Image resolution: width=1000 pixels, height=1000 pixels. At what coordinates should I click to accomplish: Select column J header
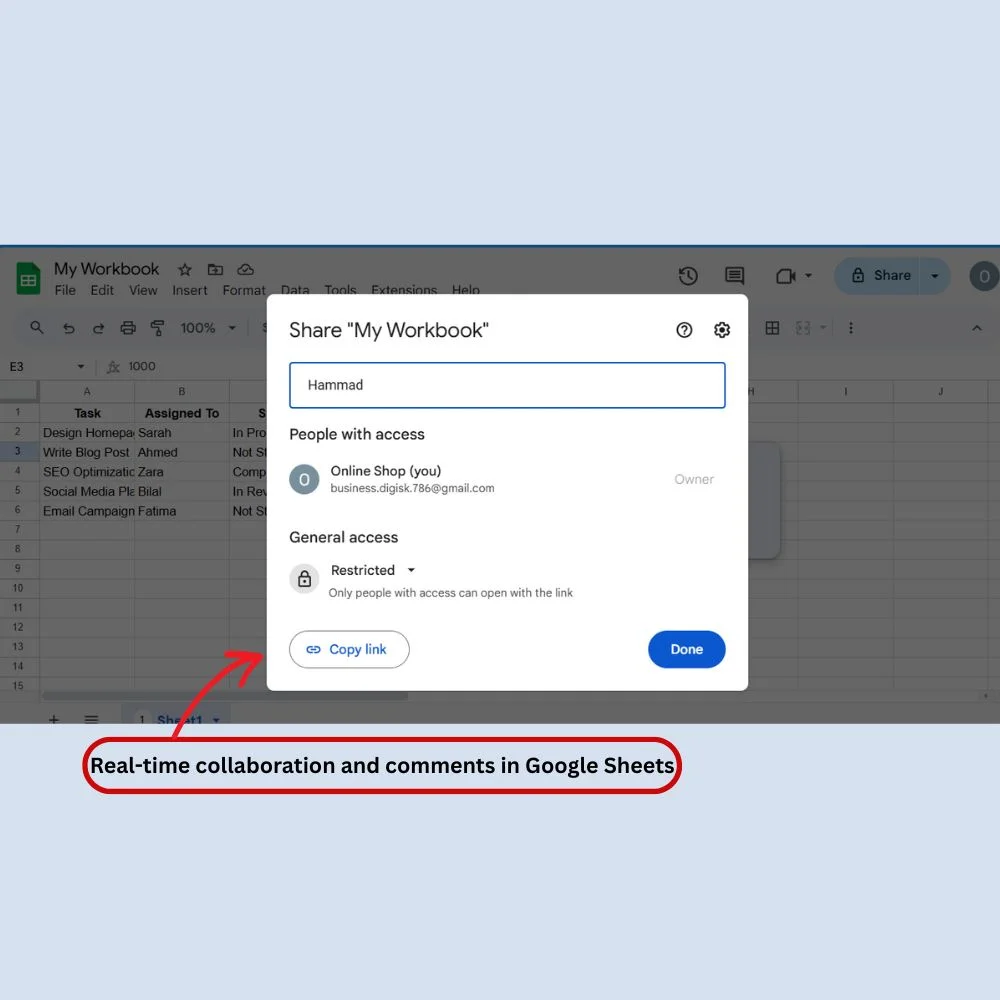tap(941, 392)
